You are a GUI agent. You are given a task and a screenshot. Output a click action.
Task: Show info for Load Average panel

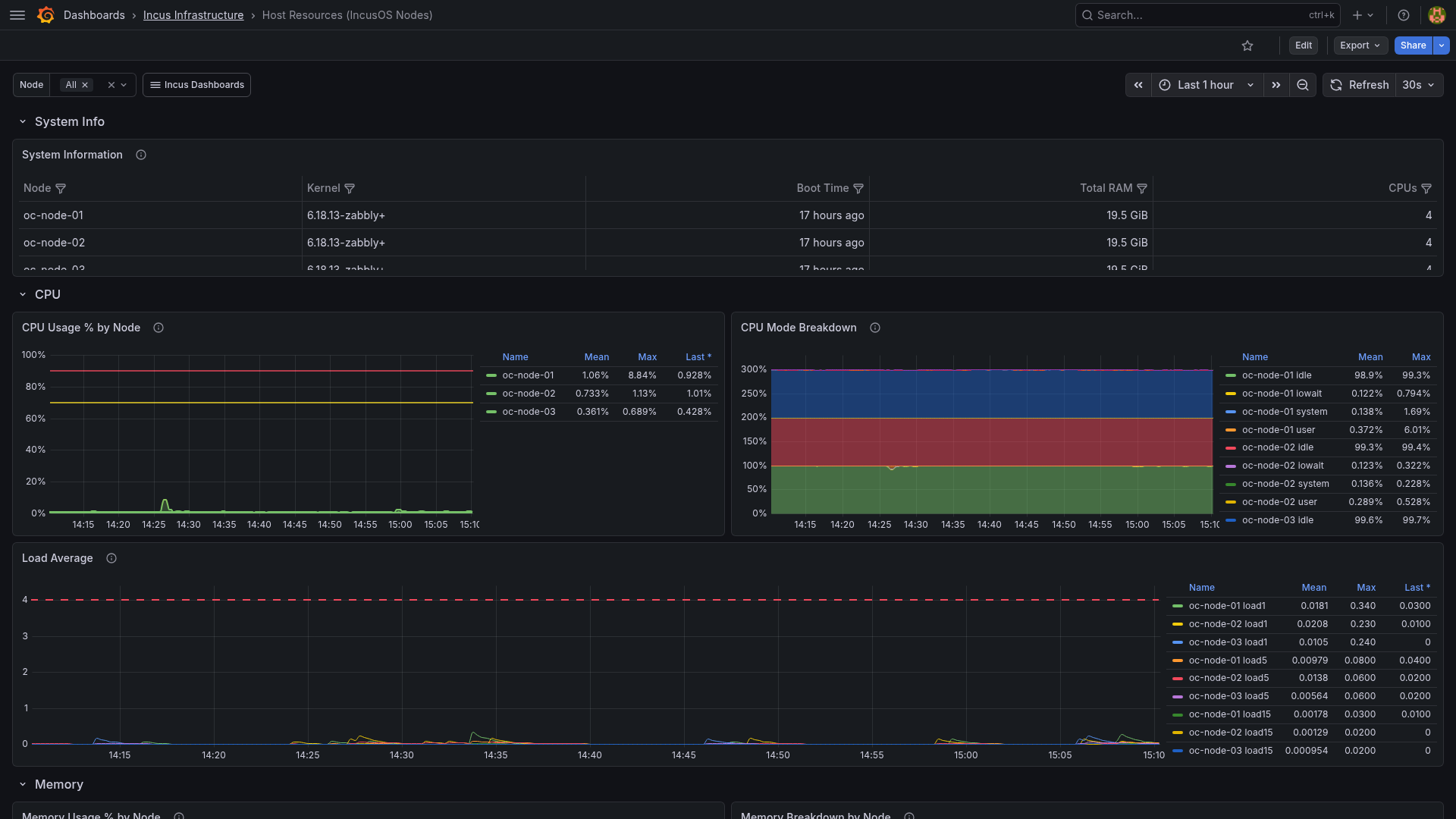point(111,558)
